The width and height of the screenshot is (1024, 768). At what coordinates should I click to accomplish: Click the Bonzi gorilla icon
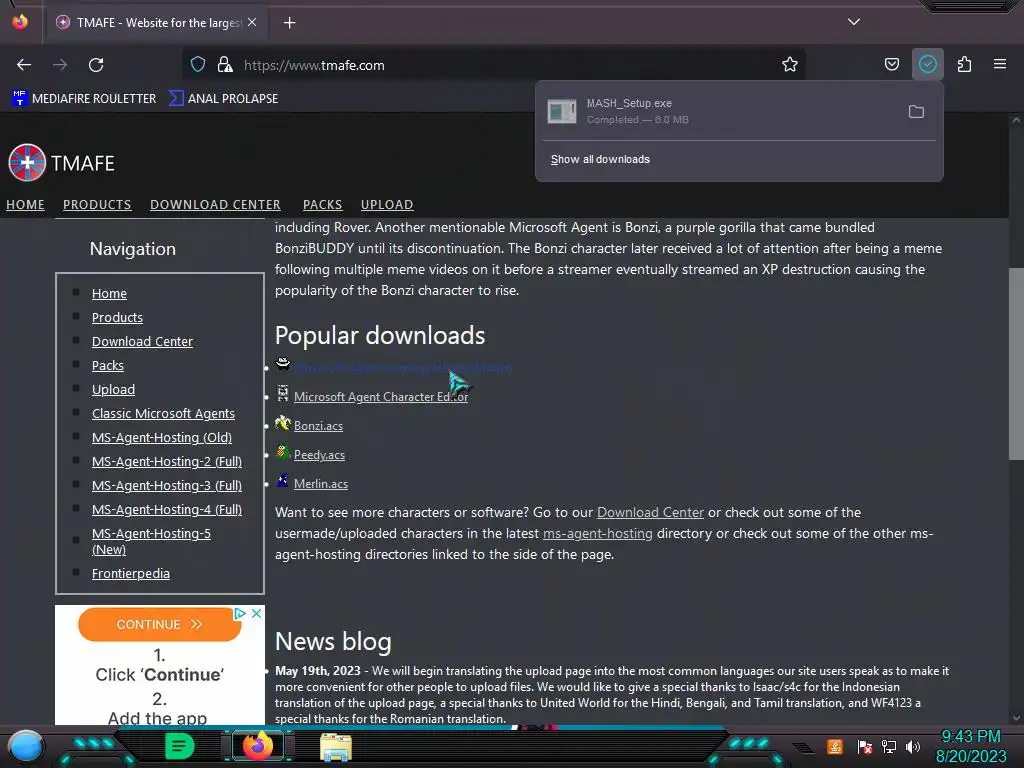(x=282, y=423)
